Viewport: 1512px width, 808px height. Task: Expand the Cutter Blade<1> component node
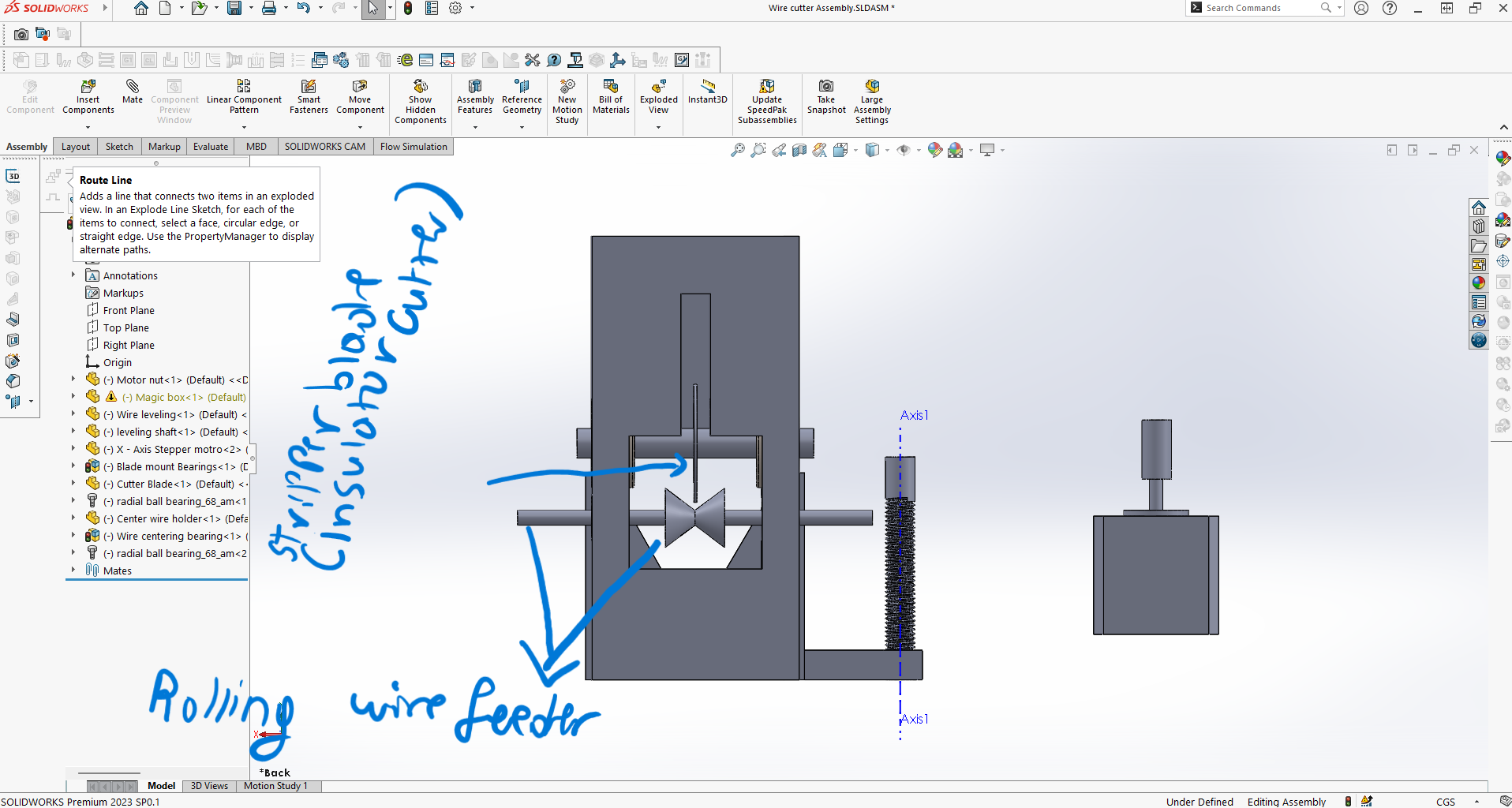pos(73,483)
